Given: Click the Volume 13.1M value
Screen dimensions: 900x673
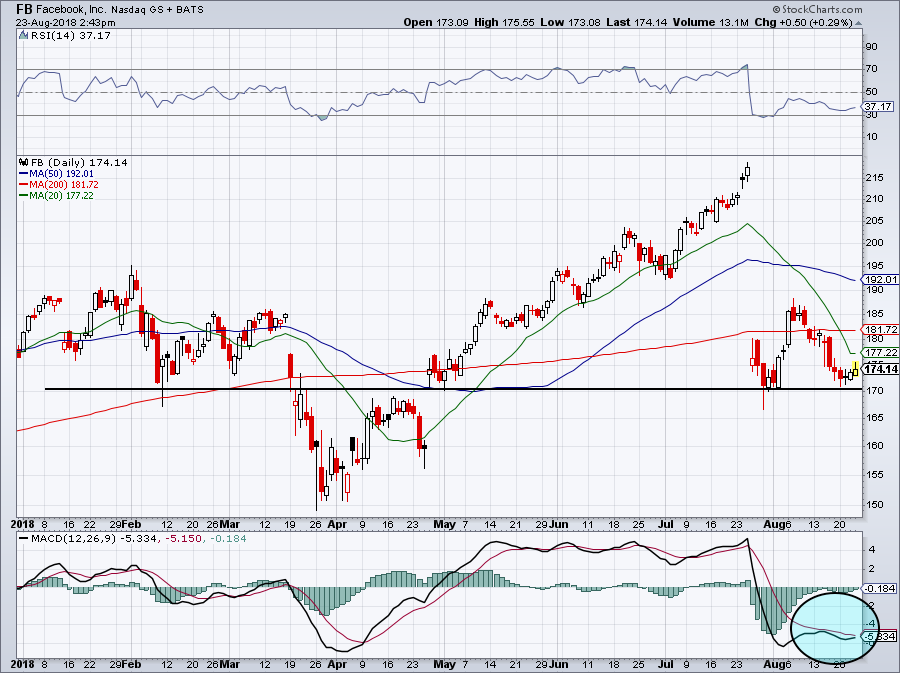Looking at the screenshot, I should point(711,22).
